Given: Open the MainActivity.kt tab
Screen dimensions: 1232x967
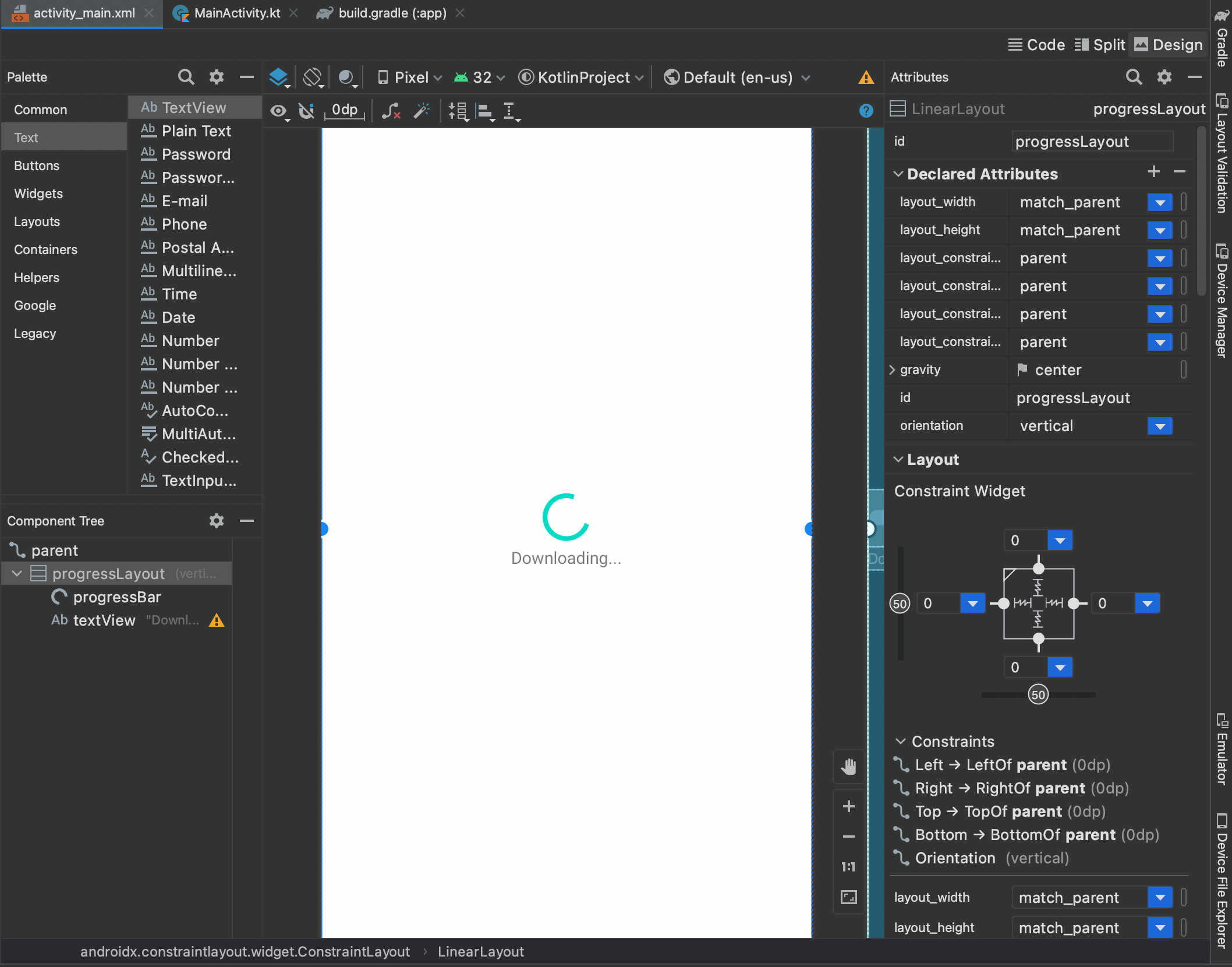Looking at the screenshot, I should (236, 13).
